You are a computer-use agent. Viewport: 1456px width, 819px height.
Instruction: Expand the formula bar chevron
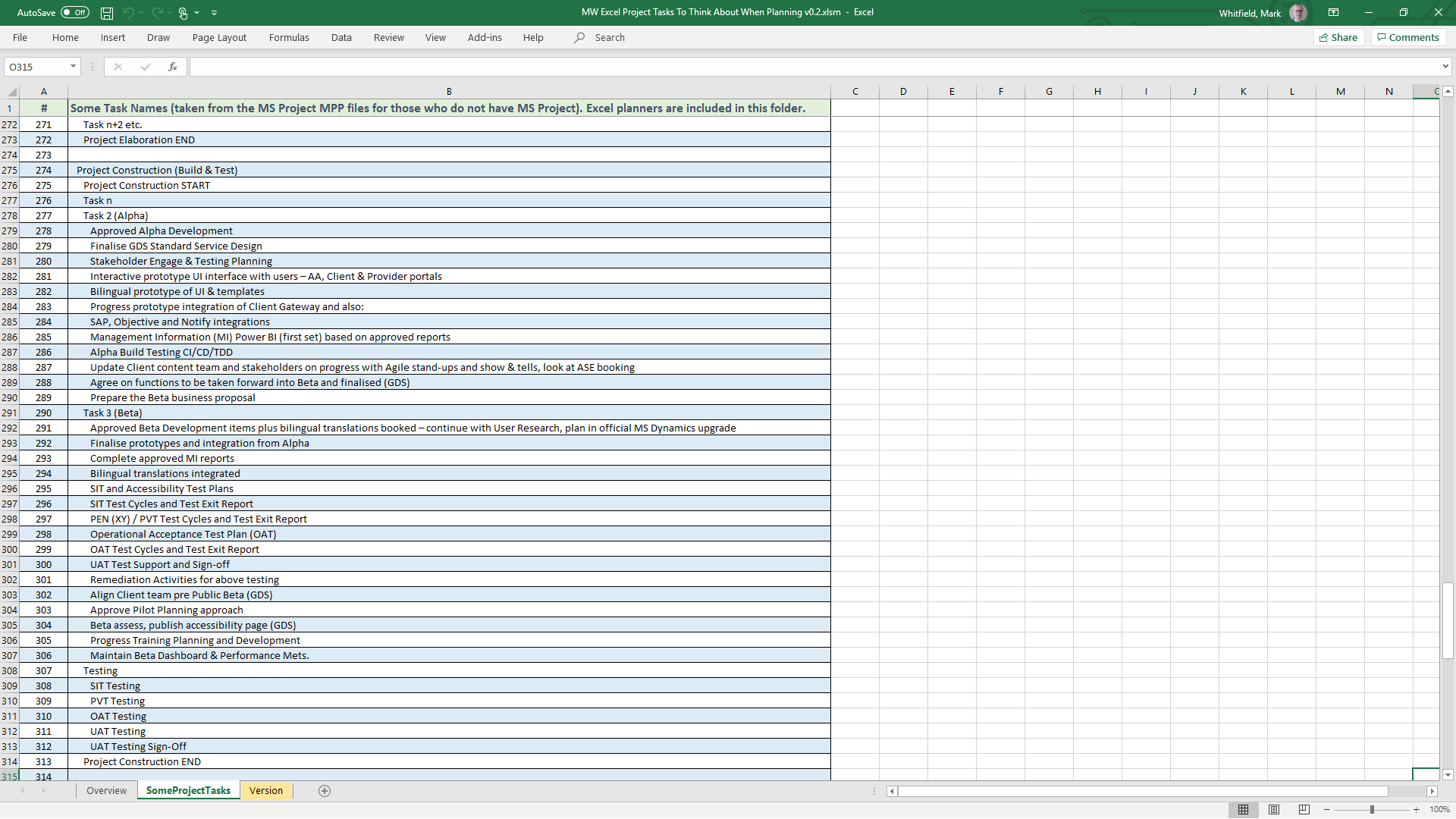point(1445,67)
